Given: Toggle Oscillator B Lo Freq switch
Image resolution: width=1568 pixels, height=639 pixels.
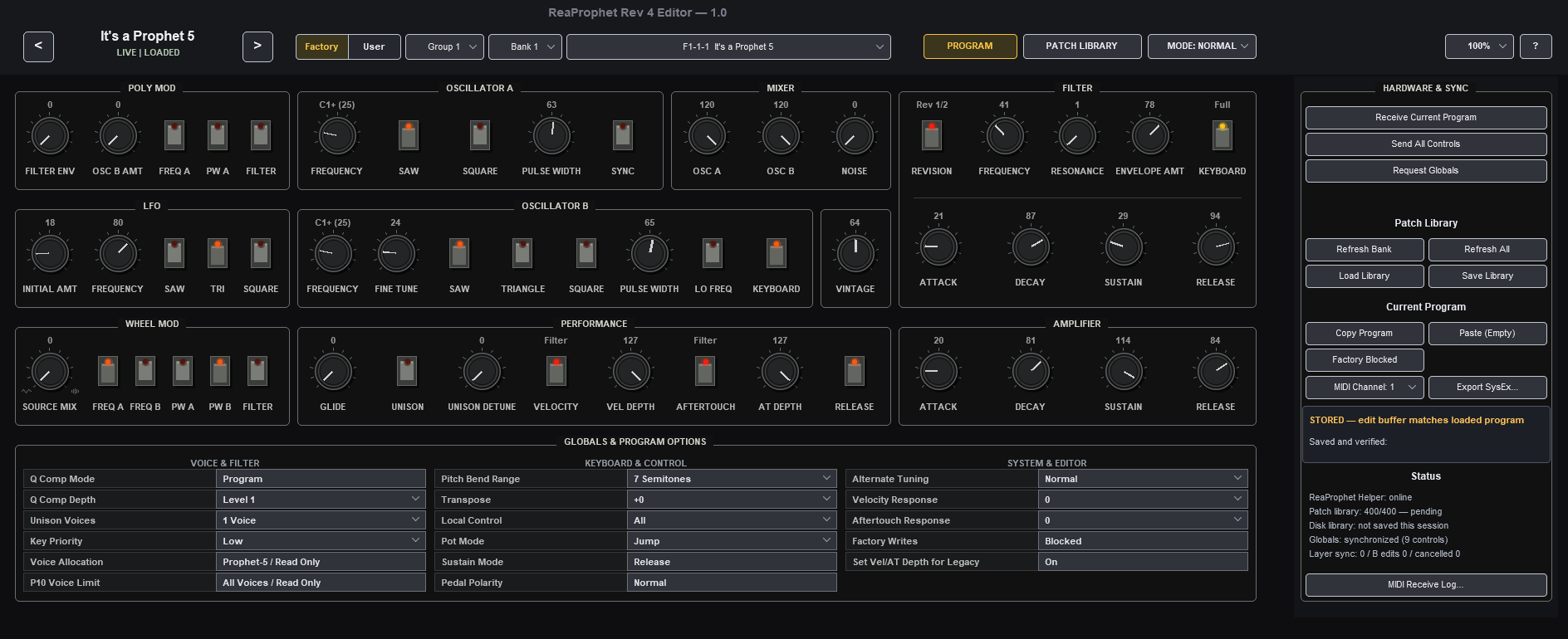Looking at the screenshot, I should 713,253.
